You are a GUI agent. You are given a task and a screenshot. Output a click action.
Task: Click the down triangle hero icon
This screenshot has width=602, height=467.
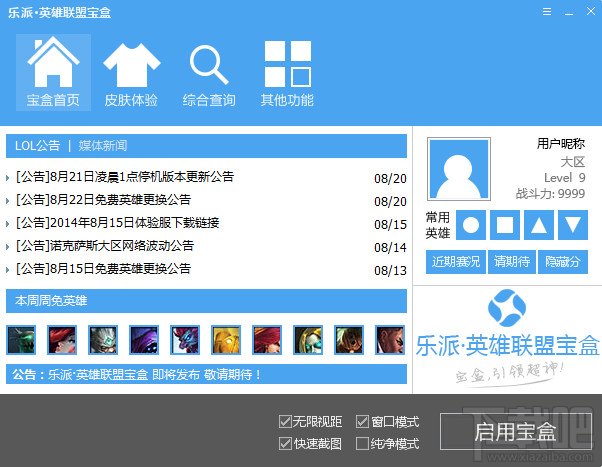coord(573,225)
